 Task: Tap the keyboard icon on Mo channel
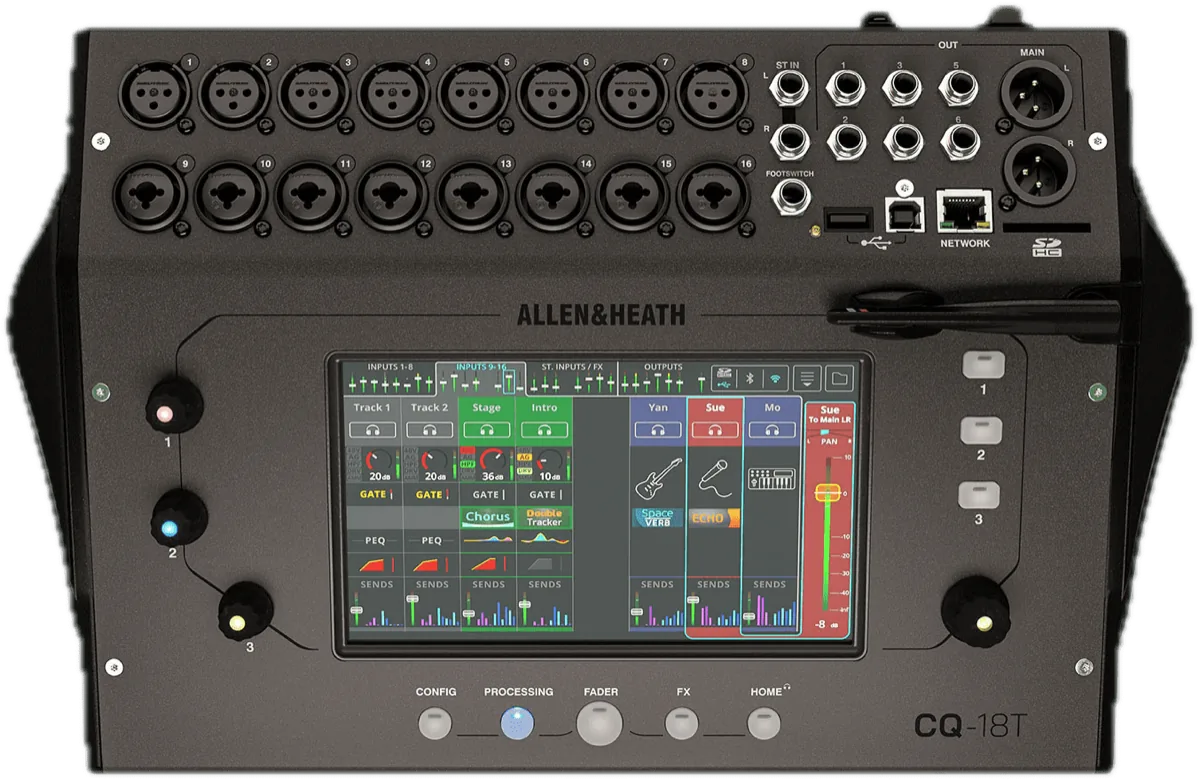(x=771, y=479)
